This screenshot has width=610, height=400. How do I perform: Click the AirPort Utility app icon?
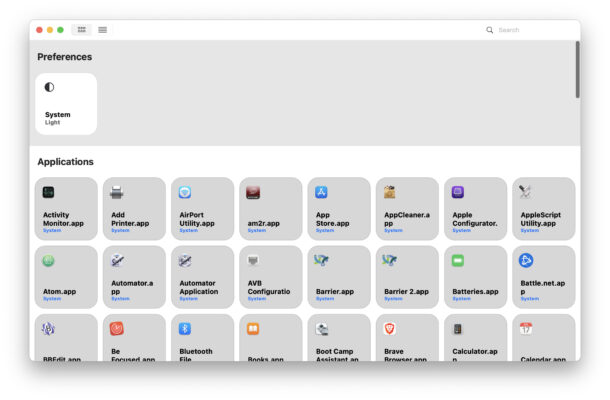click(x=185, y=192)
